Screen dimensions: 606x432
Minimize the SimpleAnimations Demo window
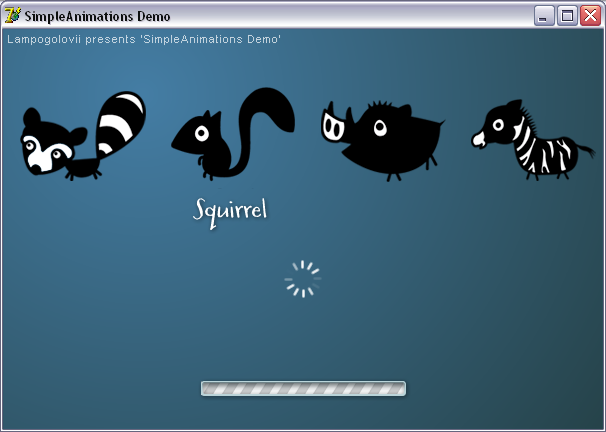coord(544,16)
